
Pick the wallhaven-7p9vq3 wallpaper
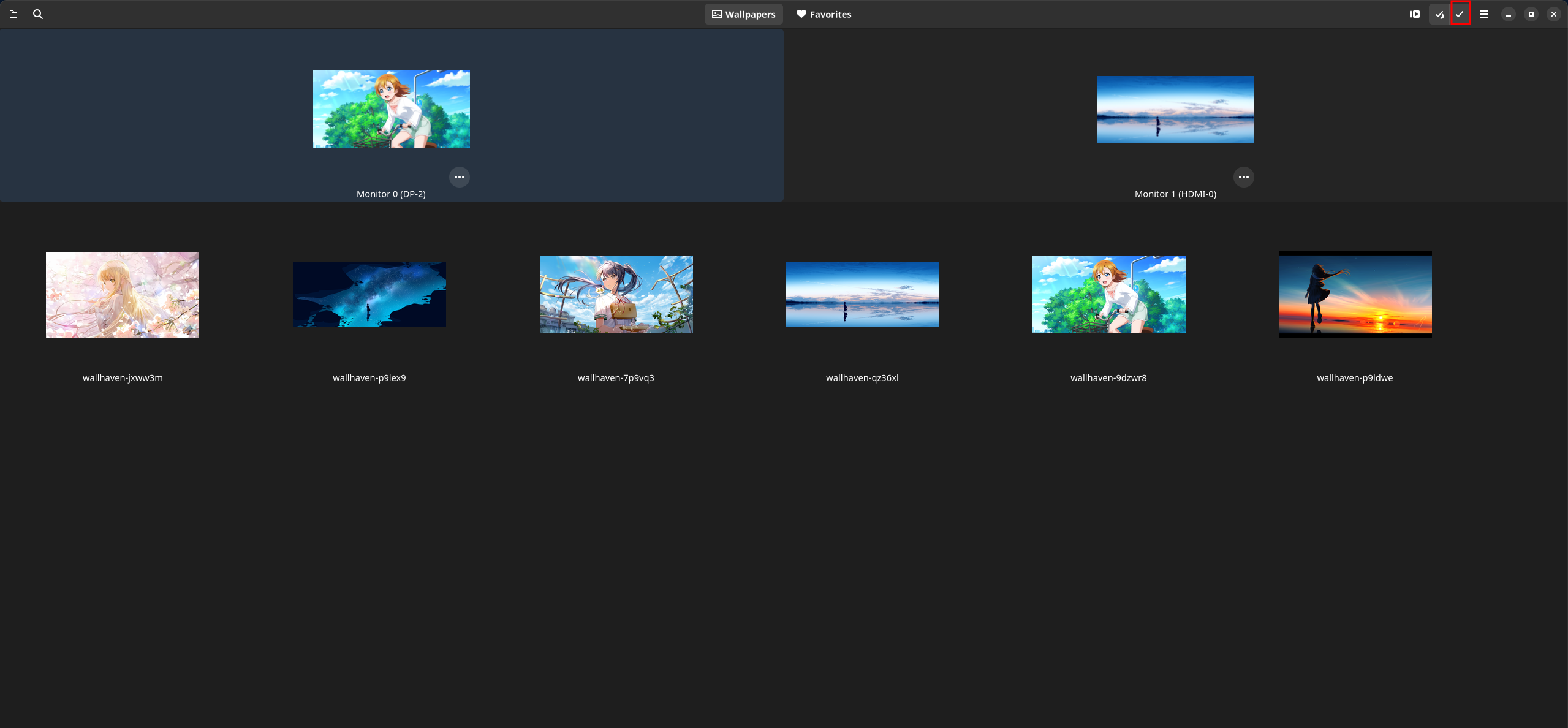click(616, 294)
